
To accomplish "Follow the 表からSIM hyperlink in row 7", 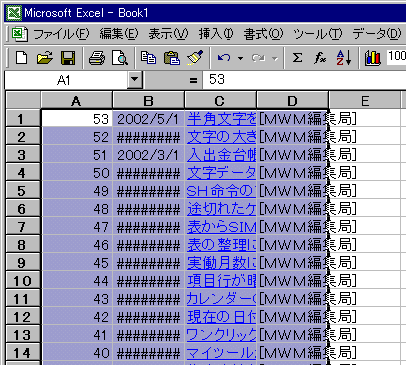I will tap(221, 227).
